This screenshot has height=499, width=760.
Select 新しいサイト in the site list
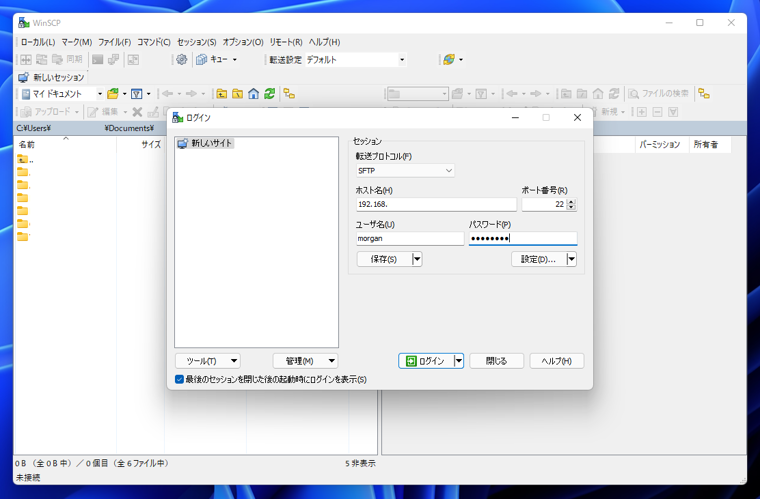(206, 143)
